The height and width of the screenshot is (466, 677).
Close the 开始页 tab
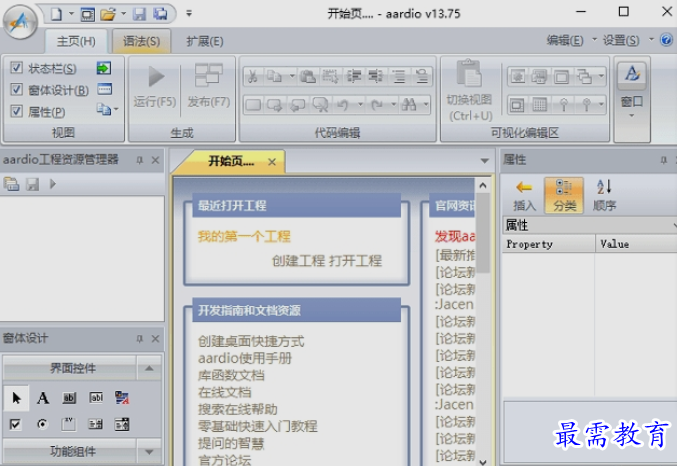coord(272,162)
